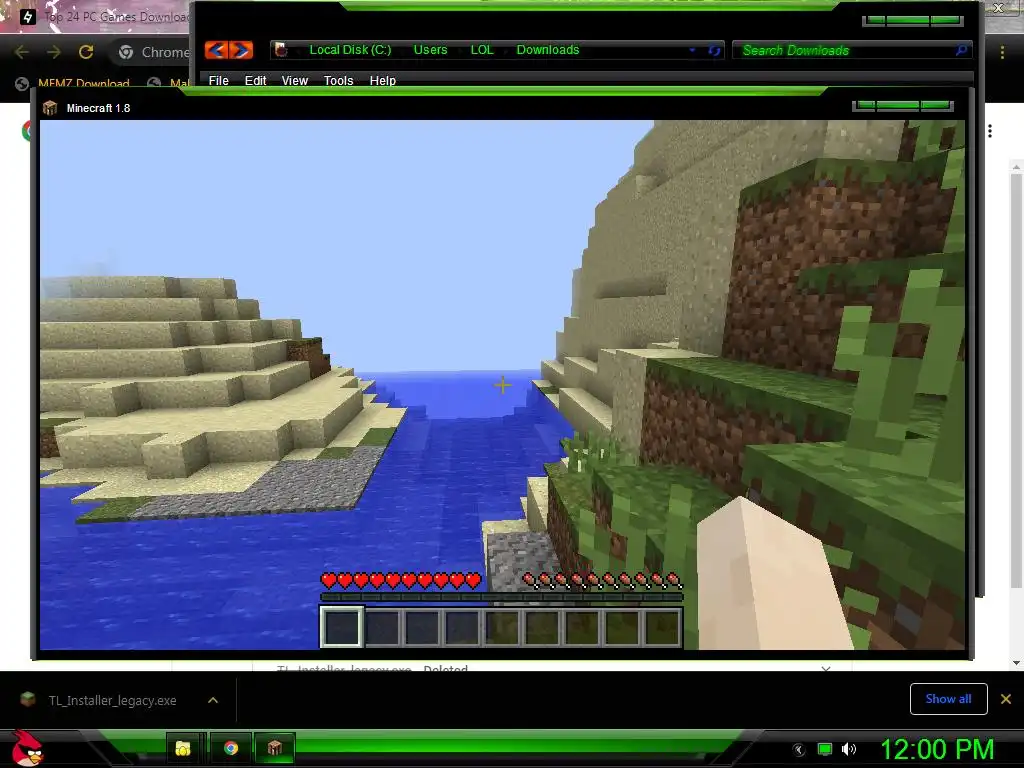Open the Help menu in Explorer
1024x768 pixels.
pyautogui.click(x=383, y=80)
